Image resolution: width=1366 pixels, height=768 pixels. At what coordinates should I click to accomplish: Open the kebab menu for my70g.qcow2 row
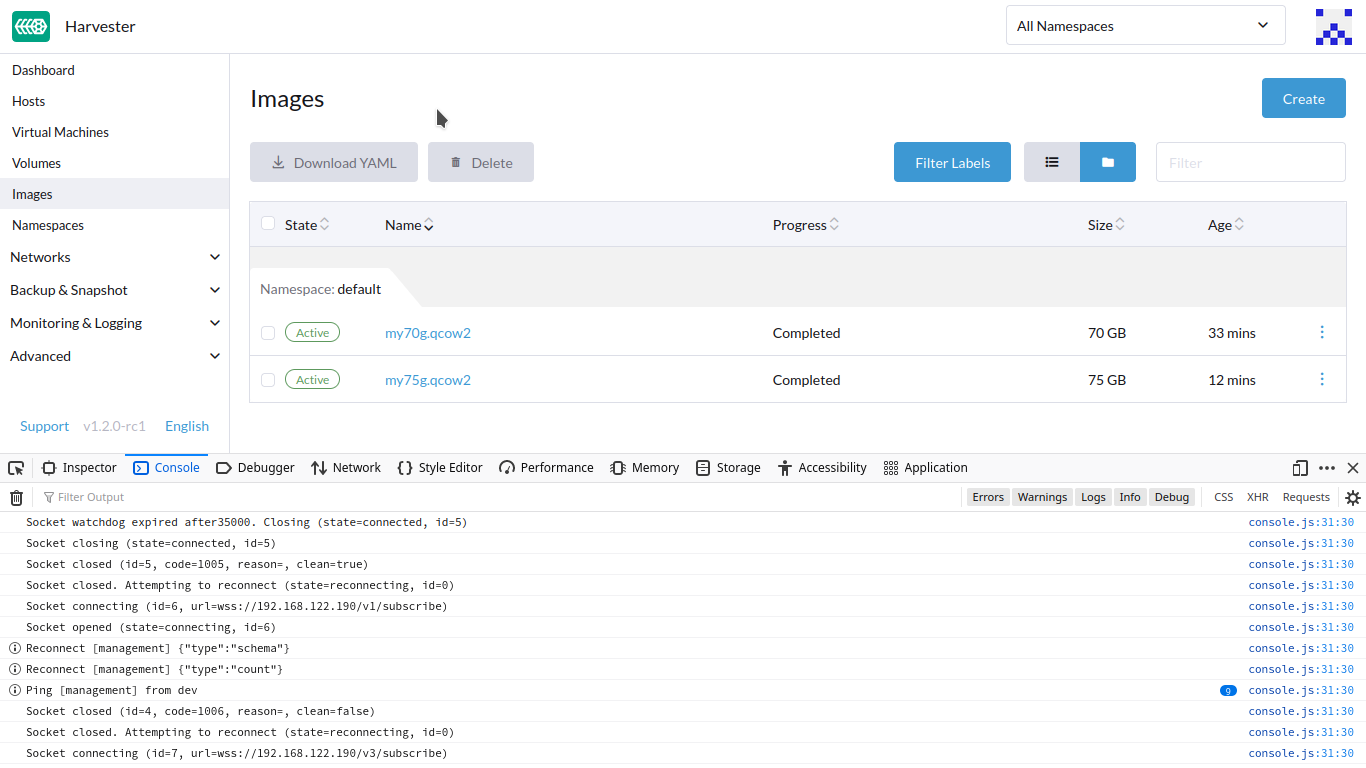click(x=1322, y=332)
